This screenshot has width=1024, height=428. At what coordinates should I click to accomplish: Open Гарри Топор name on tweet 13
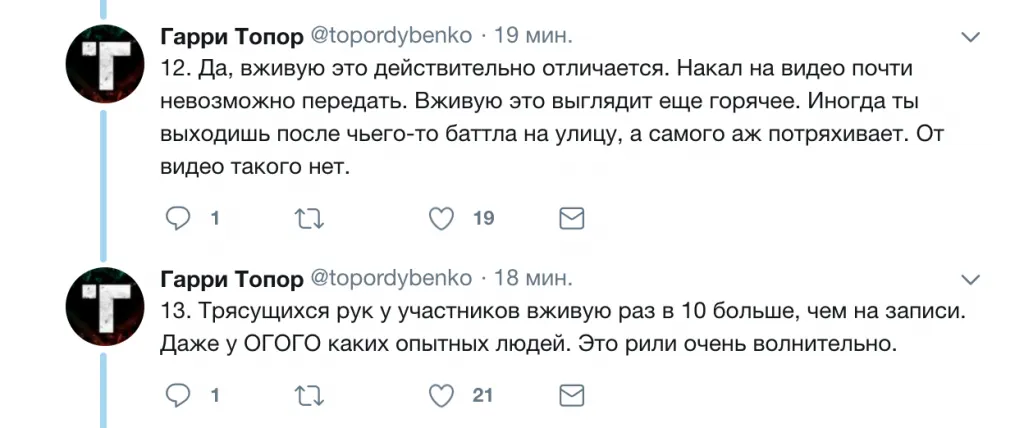pyautogui.click(x=231, y=277)
